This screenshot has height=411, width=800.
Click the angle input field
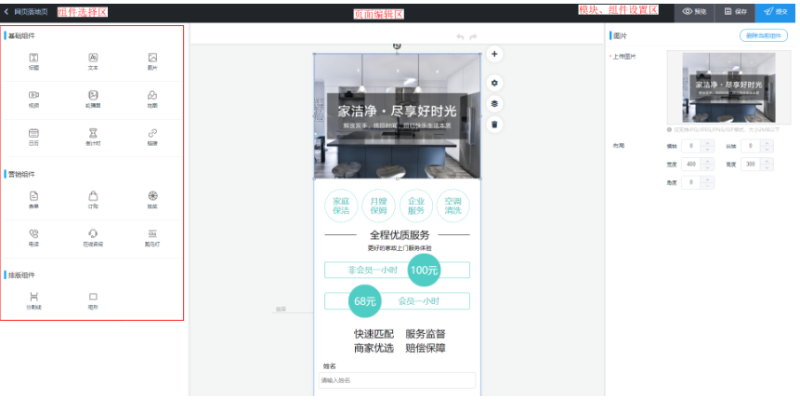point(692,183)
